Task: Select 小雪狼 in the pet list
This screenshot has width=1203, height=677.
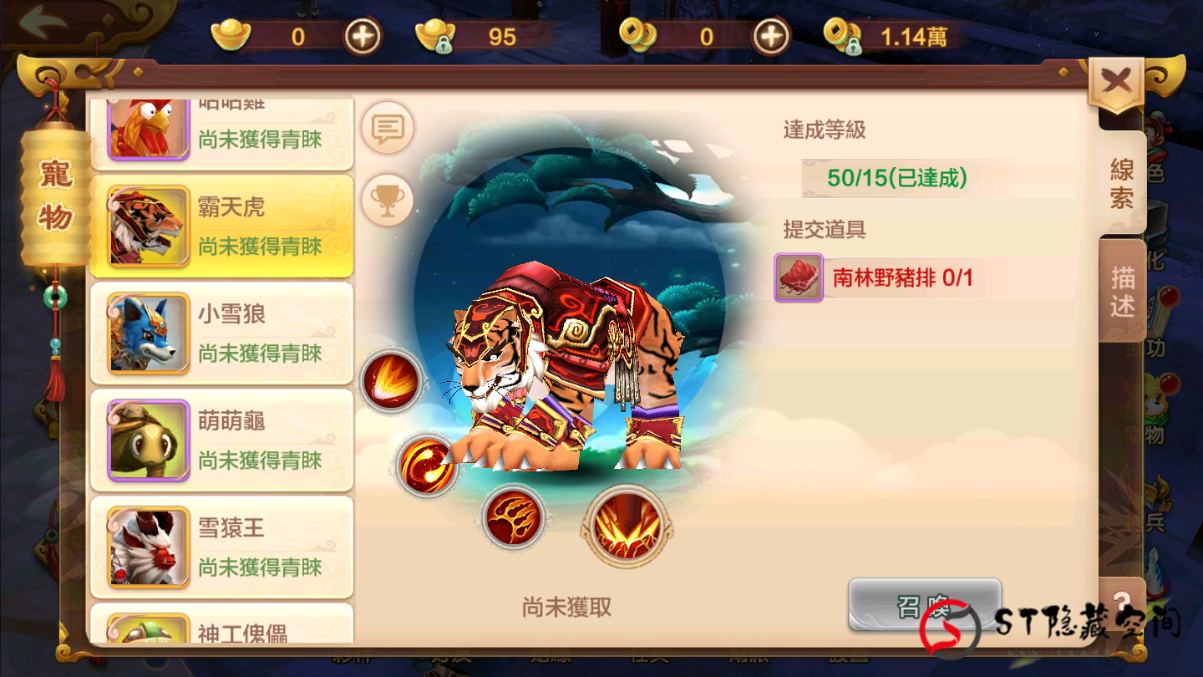Action: click(222, 333)
